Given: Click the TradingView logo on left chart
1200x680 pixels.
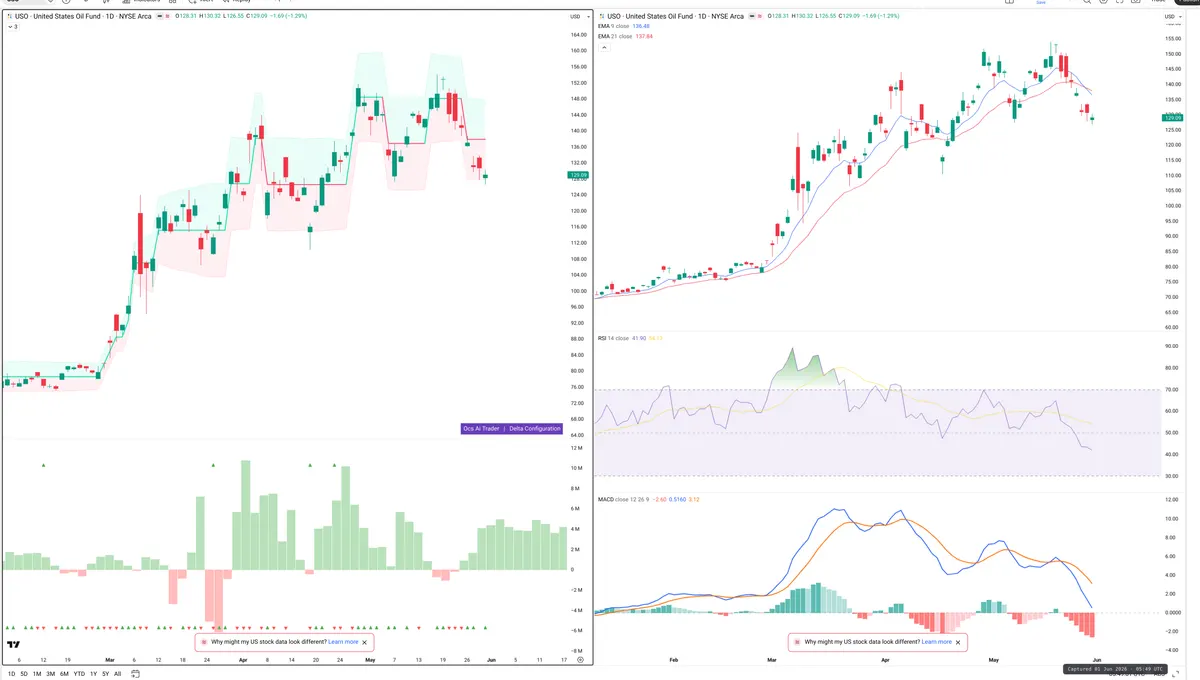Looking at the screenshot, I should [x=14, y=645].
